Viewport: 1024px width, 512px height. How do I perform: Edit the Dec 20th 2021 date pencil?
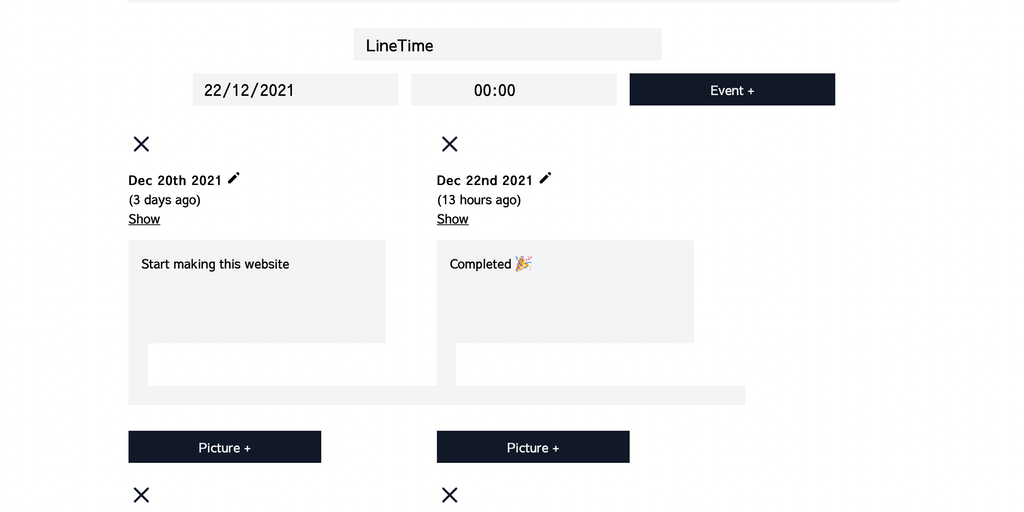[234, 178]
